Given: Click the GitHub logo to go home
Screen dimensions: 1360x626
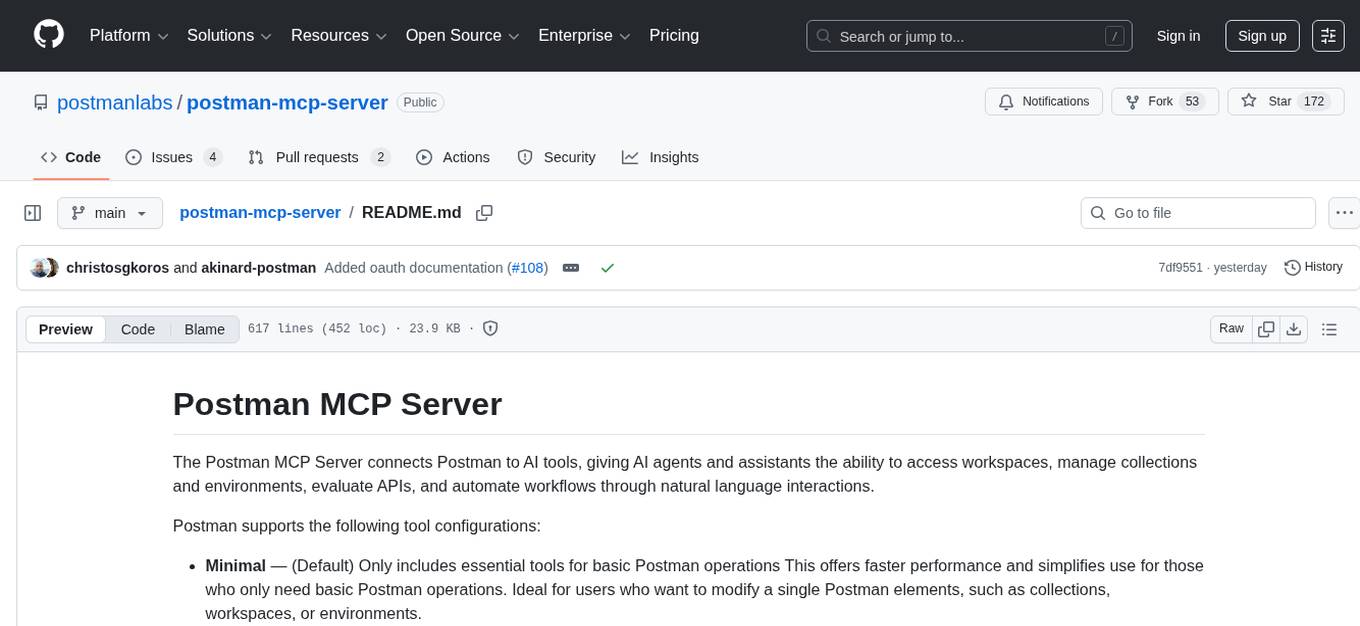Looking at the screenshot, I should point(48,35).
